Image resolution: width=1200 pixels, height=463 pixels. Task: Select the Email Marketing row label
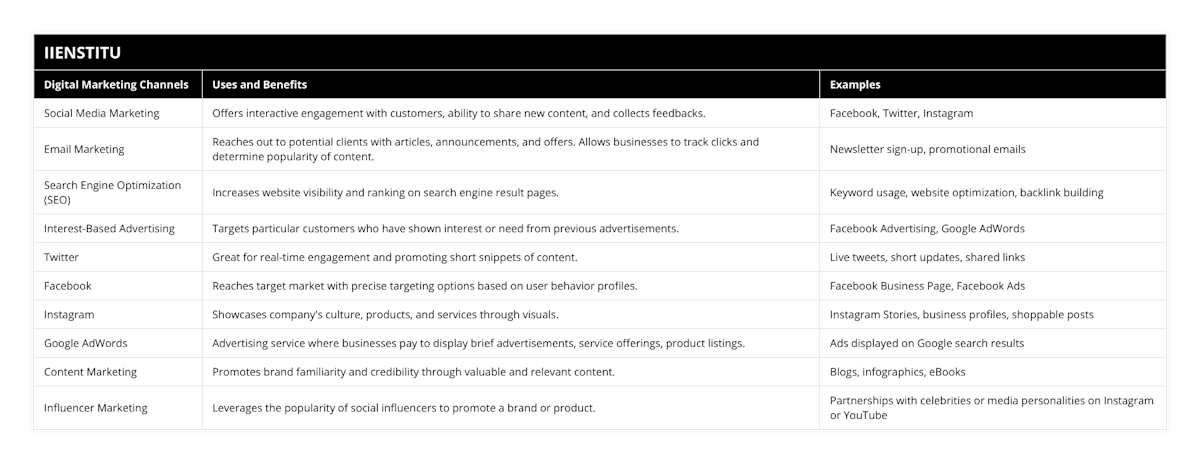pyautogui.click(x=84, y=149)
